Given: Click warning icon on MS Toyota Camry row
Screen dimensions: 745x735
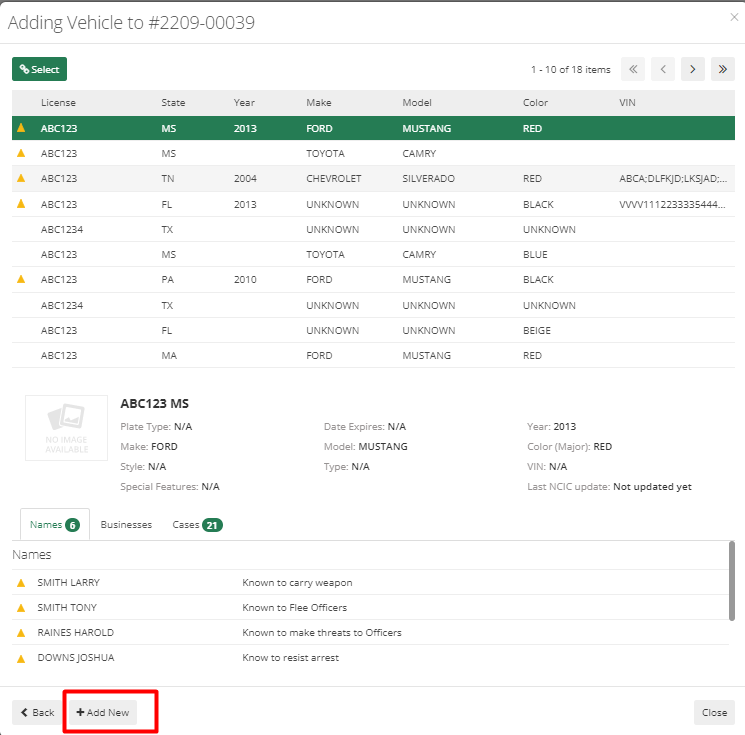Looking at the screenshot, I should [21, 153].
